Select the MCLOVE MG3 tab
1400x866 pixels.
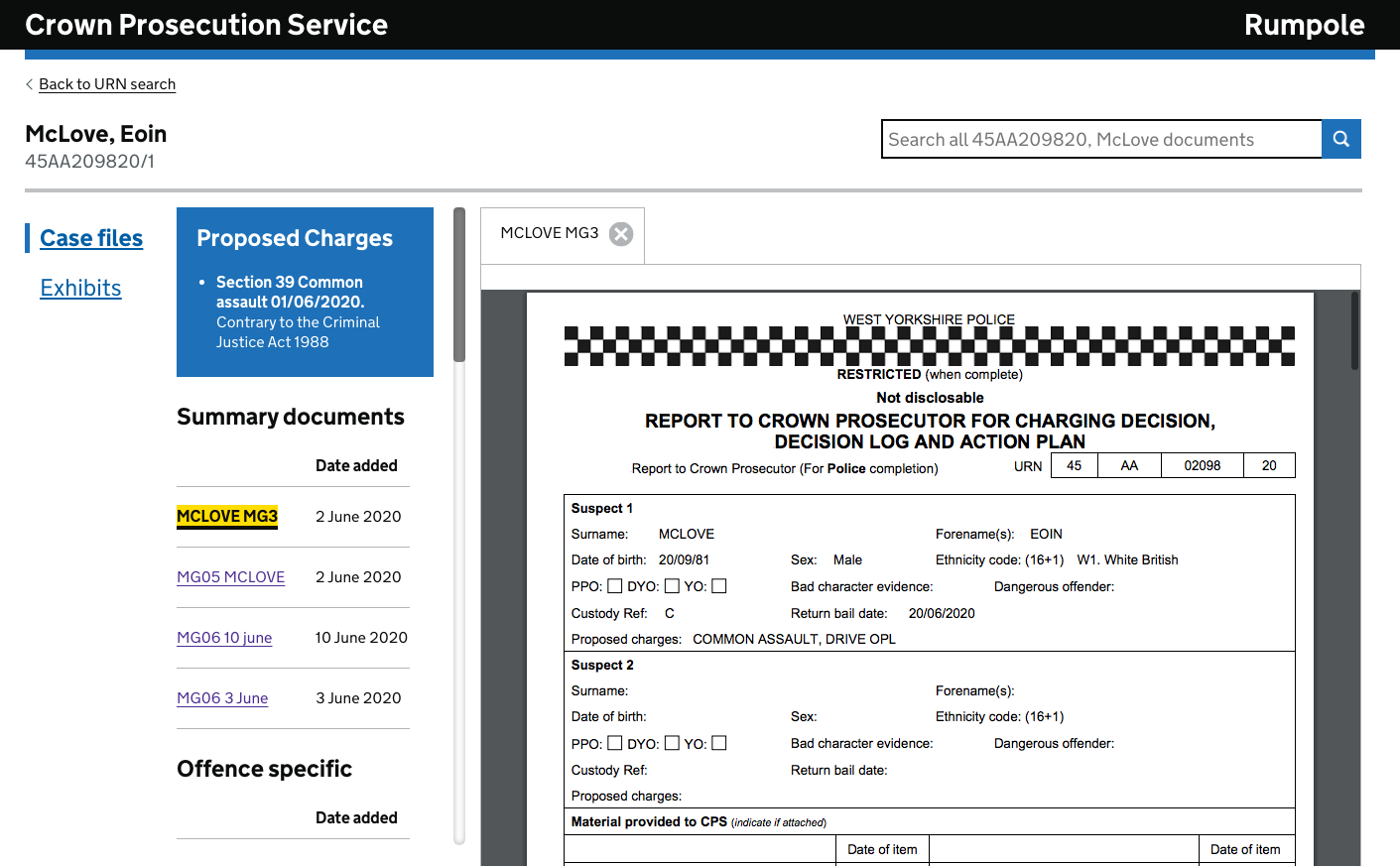[549, 233]
